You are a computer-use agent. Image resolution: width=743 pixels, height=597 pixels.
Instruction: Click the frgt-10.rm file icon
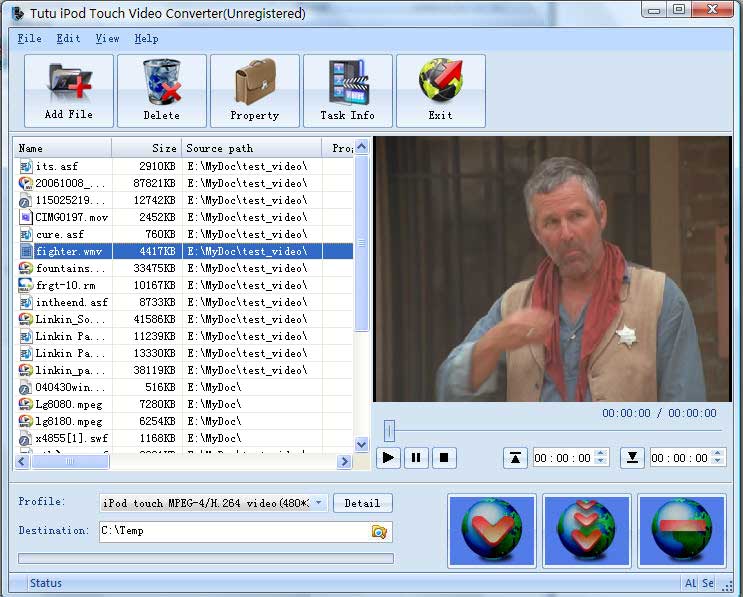(x=26, y=285)
